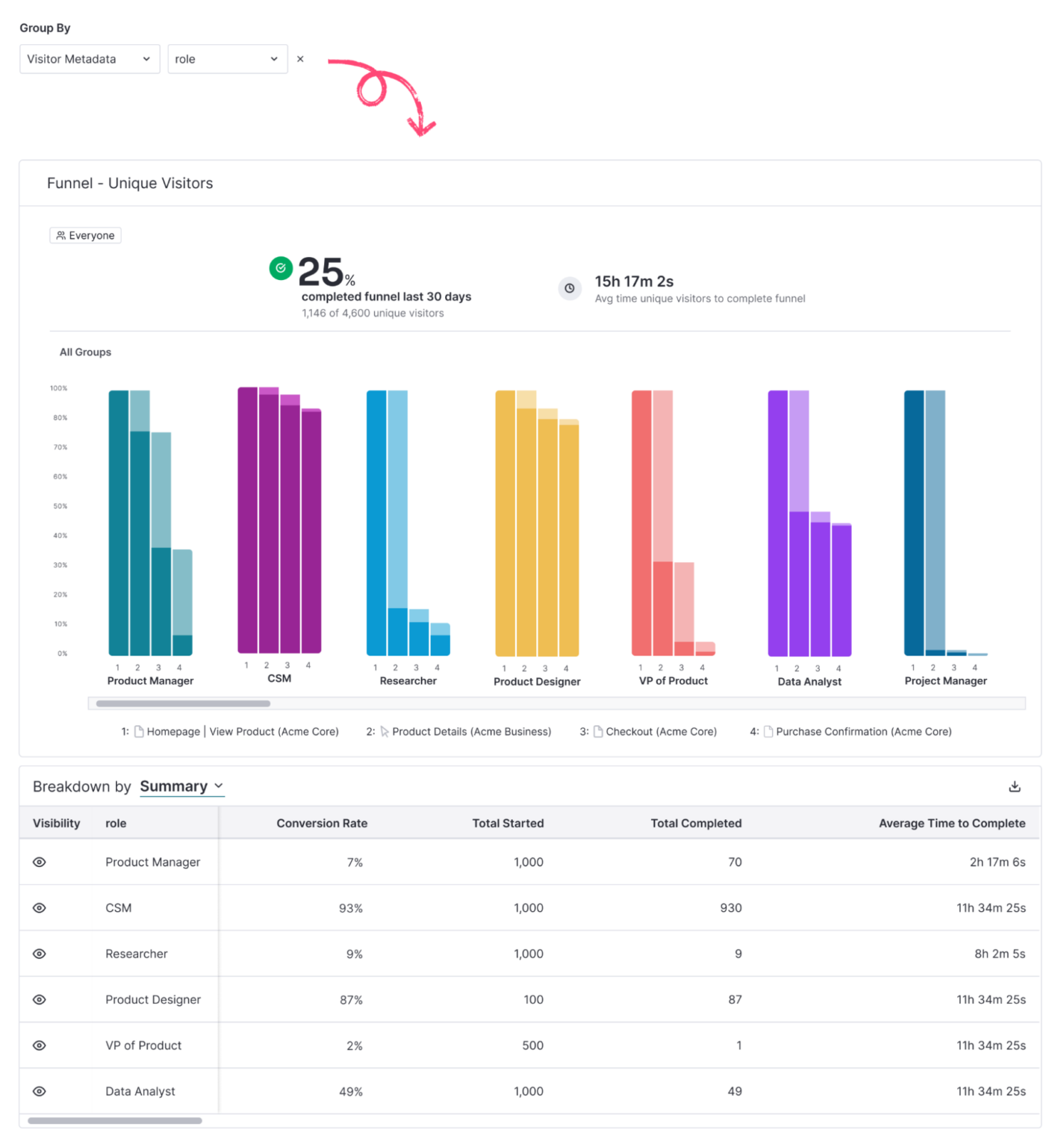
Task: Remove the role group-by filter with the X
Action: pyautogui.click(x=300, y=58)
